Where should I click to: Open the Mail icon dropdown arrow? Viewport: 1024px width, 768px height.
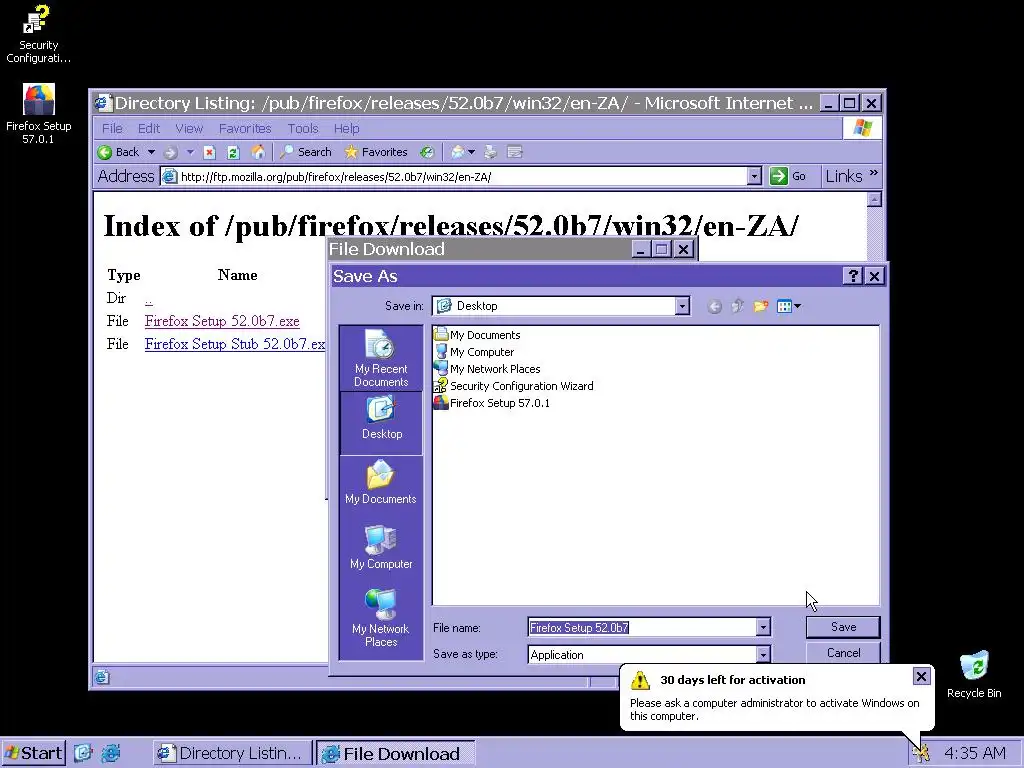(x=472, y=152)
